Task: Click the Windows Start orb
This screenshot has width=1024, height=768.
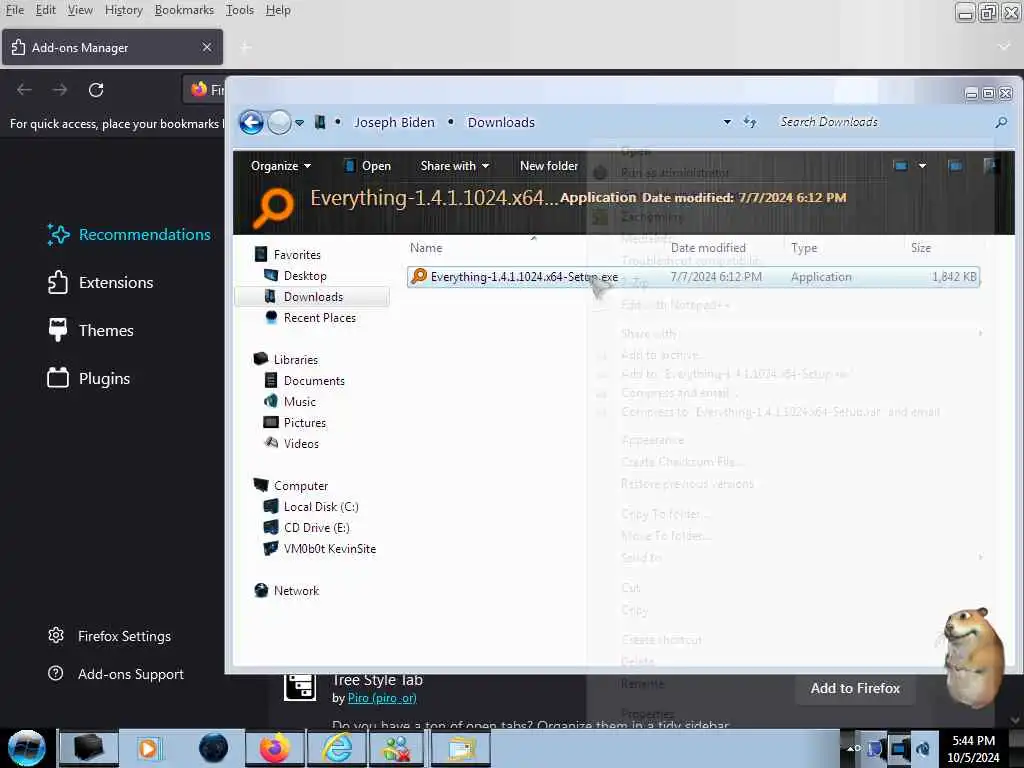Action: [27, 748]
